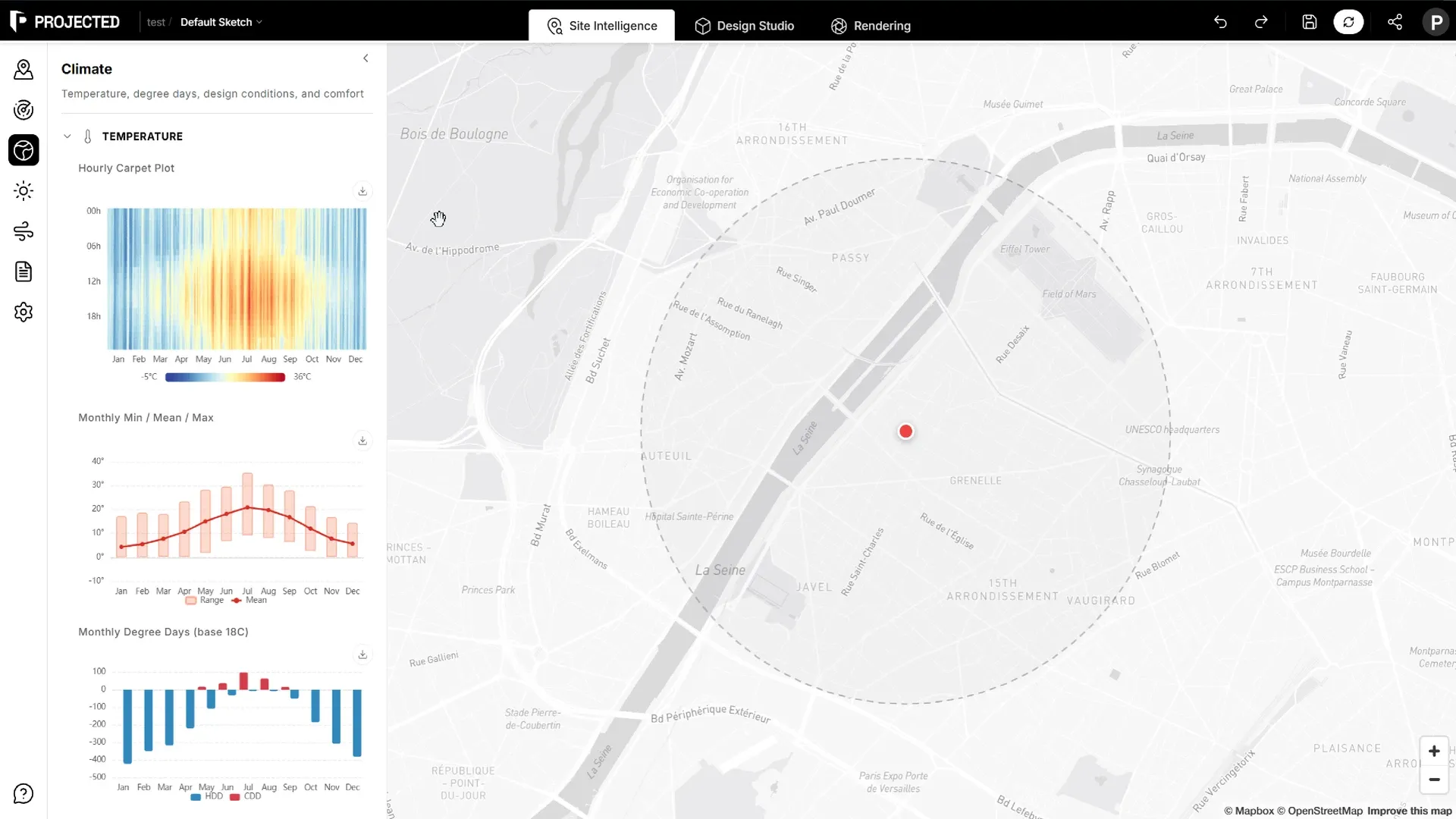Screen dimensions: 1456x819
Task: Download the Hourly Carpet Plot chart
Action: 362,191
